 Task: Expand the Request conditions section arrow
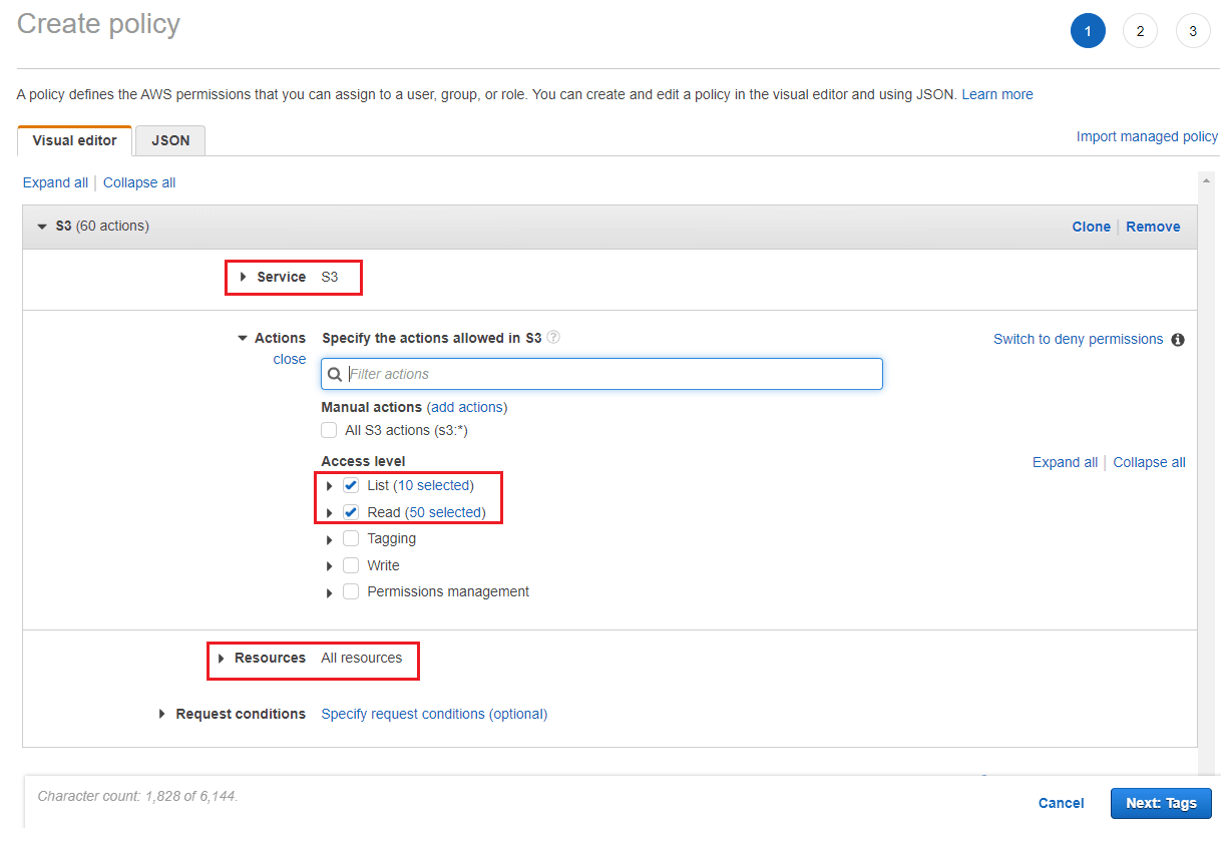coord(162,714)
